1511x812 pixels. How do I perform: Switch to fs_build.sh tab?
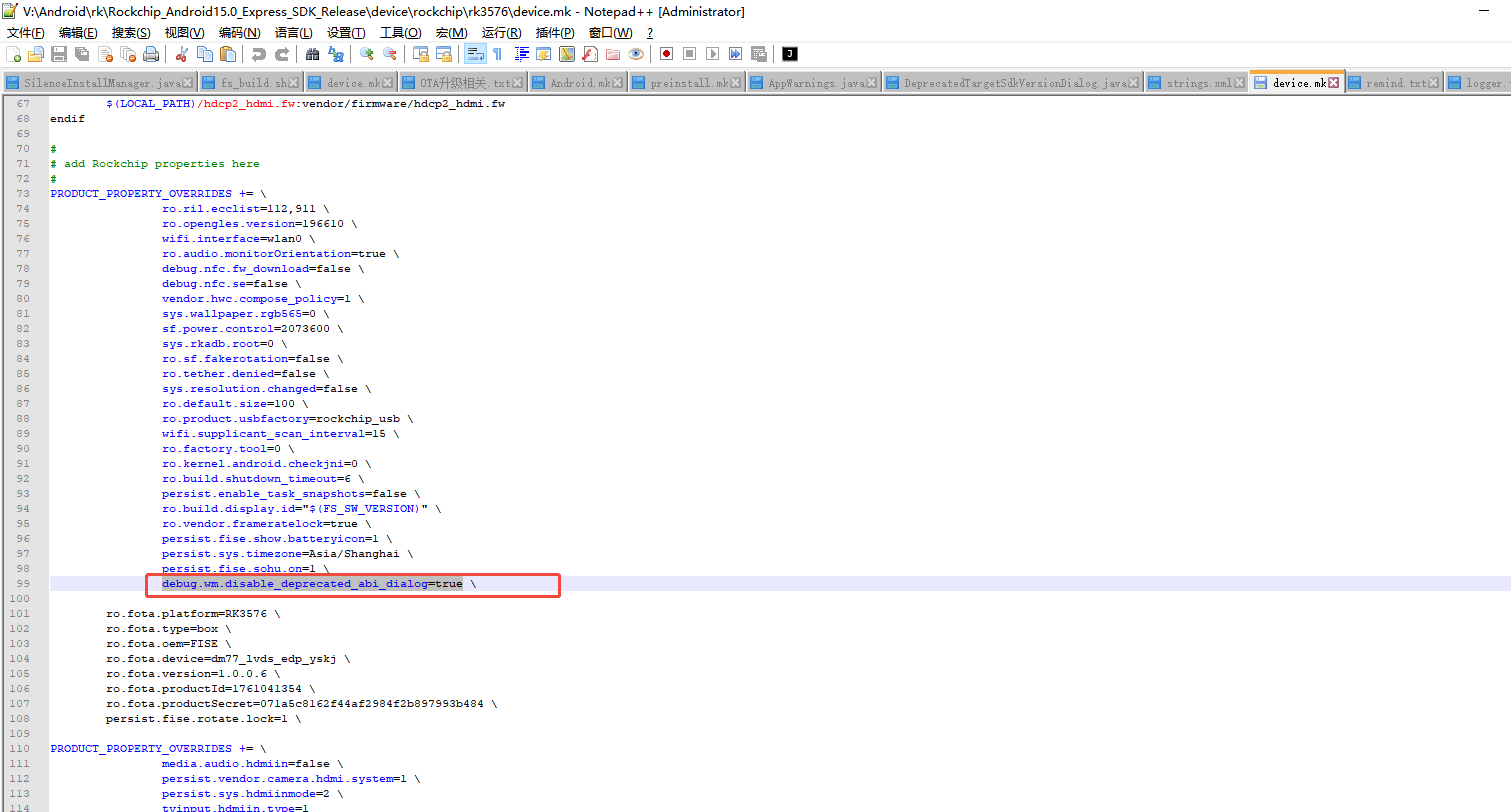(x=252, y=83)
